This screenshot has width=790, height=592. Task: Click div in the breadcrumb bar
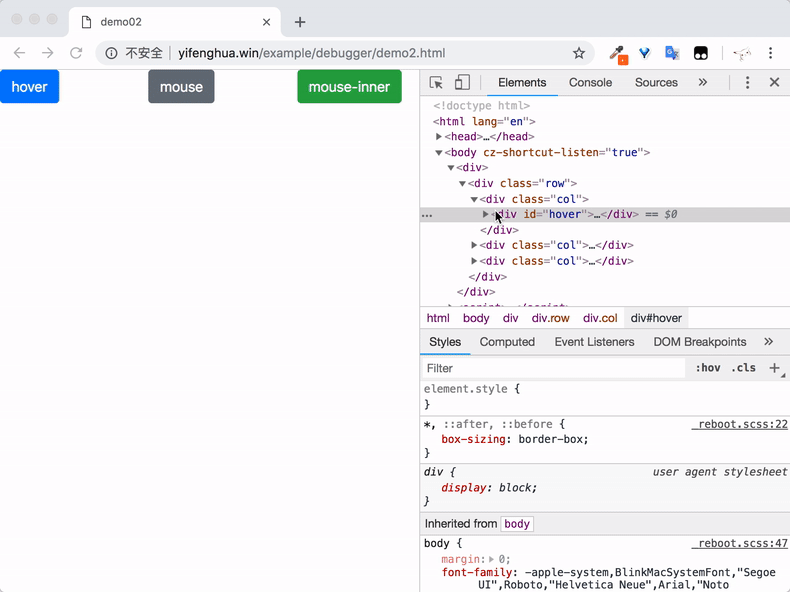510,318
